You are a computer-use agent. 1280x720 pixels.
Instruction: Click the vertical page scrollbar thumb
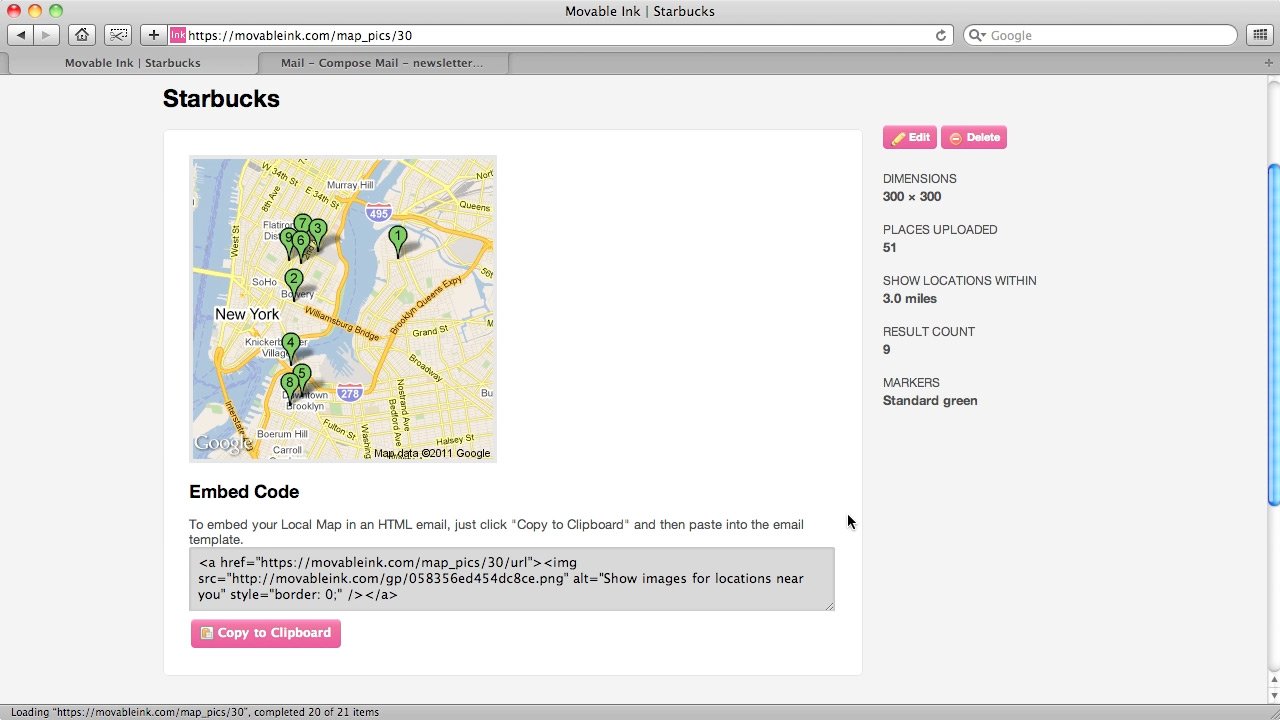(1273, 335)
